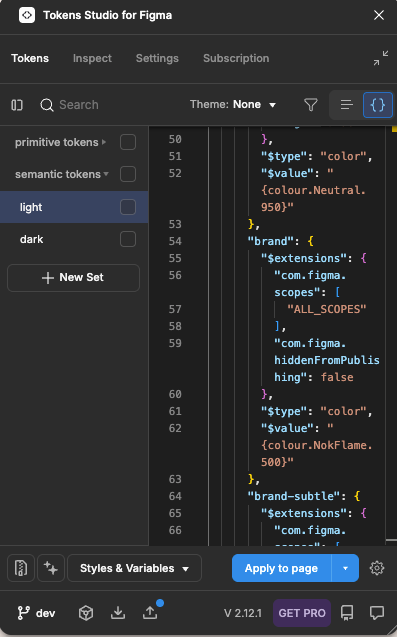Click "brand-subtle" key on line 64

point(293,496)
